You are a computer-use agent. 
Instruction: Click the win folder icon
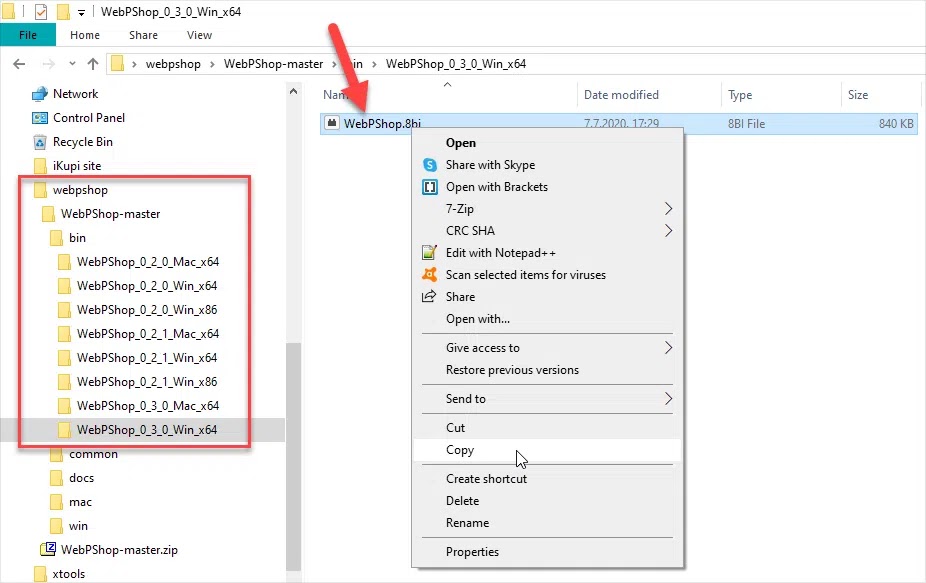(57, 526)
